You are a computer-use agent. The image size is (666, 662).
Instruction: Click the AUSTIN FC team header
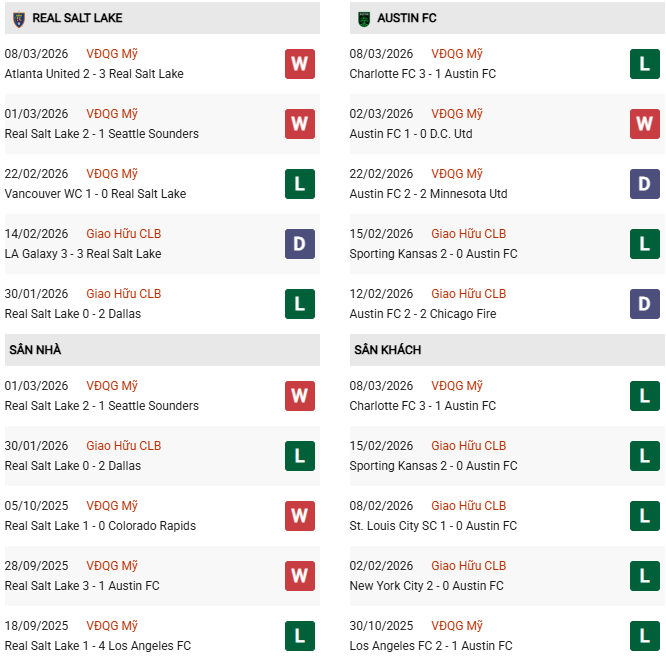[406, 18]
